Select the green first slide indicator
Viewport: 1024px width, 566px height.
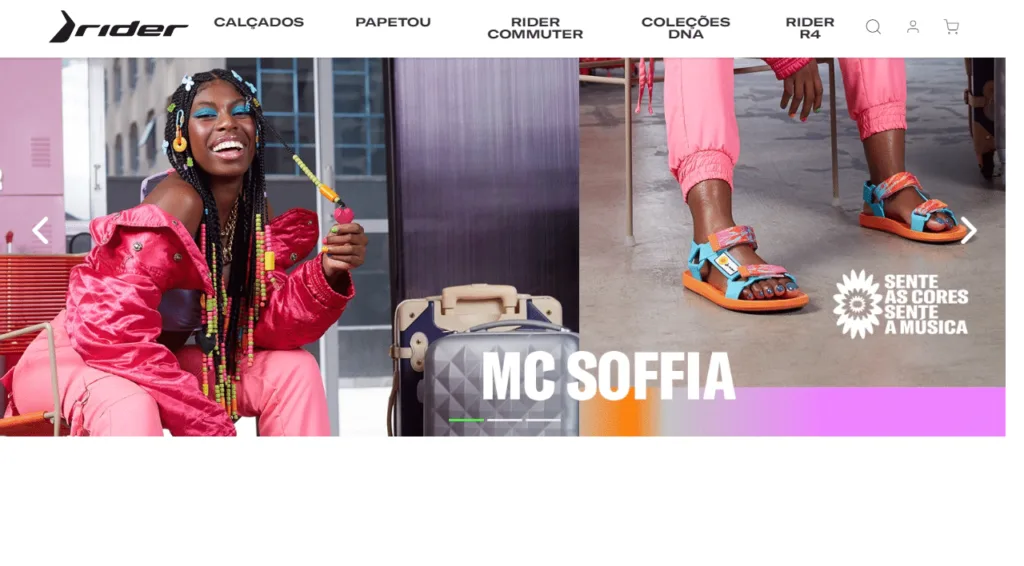pyautogui.click(x=466, y=420)
